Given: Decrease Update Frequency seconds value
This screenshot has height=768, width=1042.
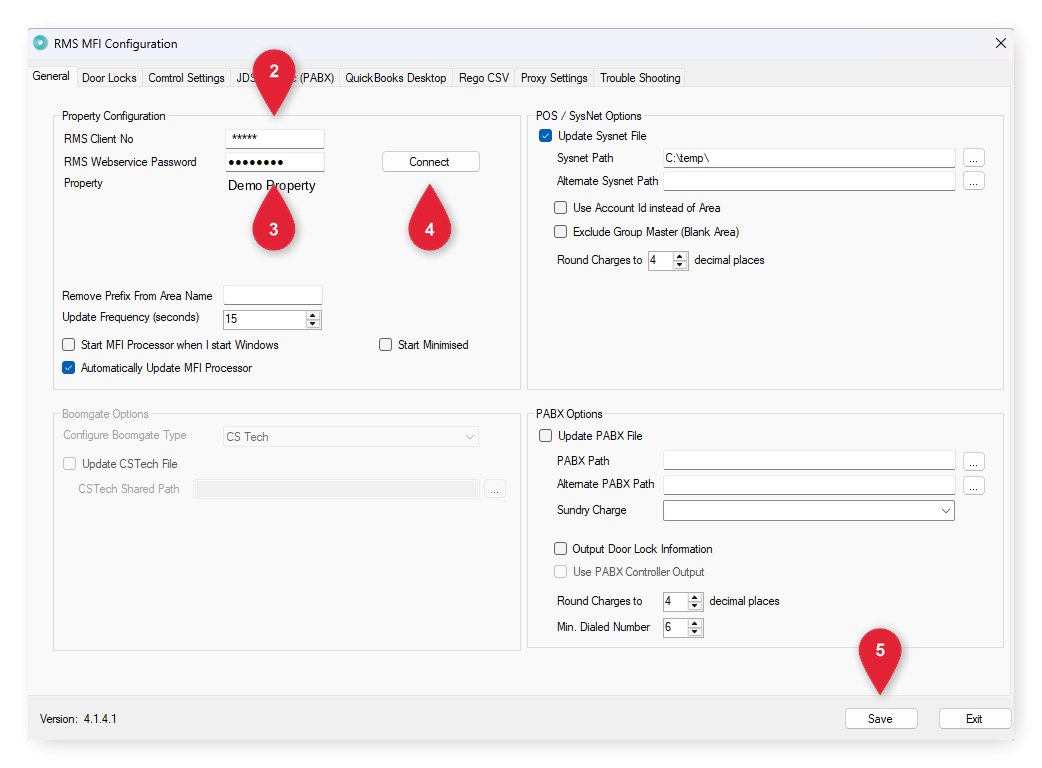Looking at the screenshot, I should click(313, 324).
